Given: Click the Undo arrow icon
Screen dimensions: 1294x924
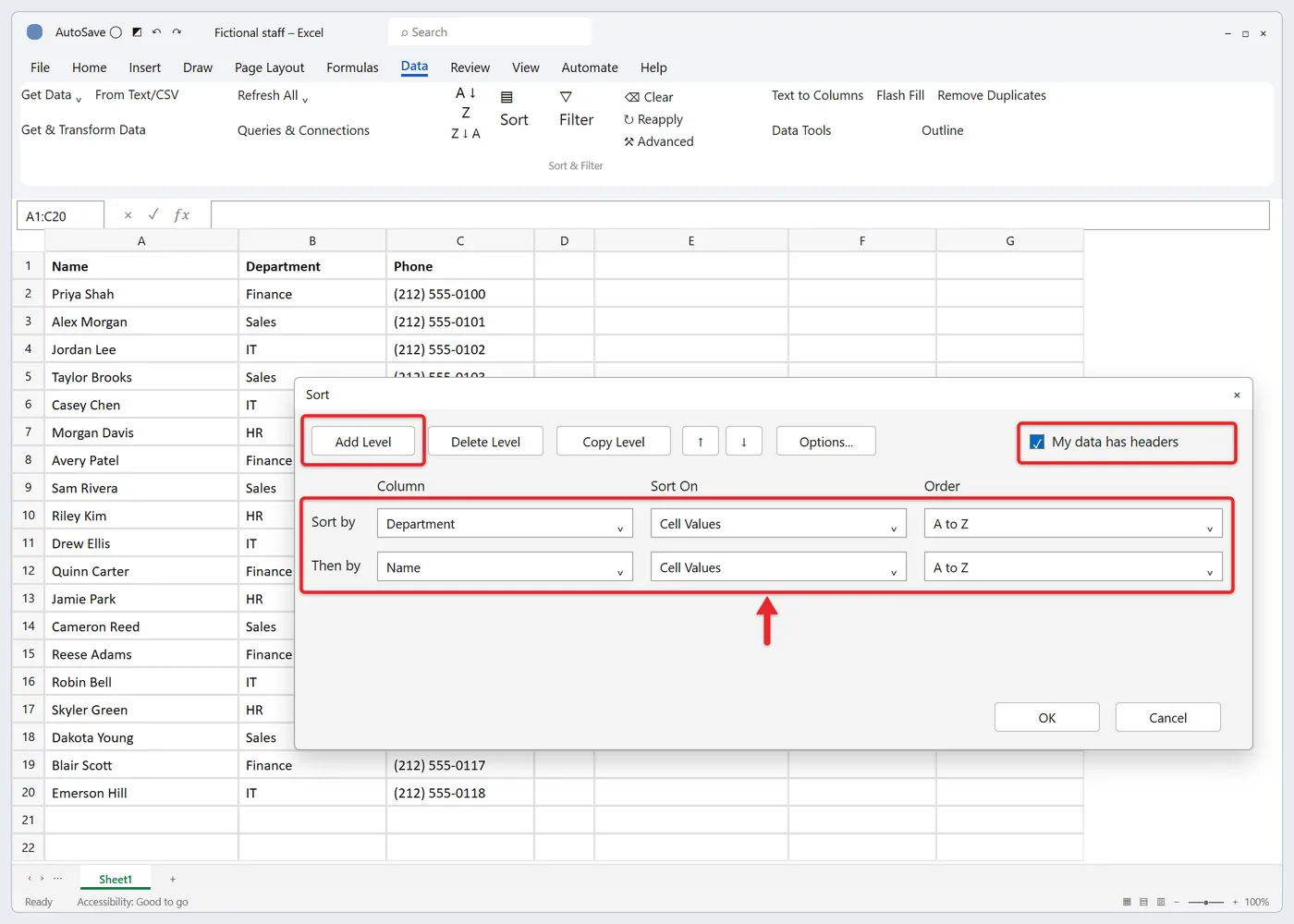Looking at the screenshot, I should coord(156,32).
